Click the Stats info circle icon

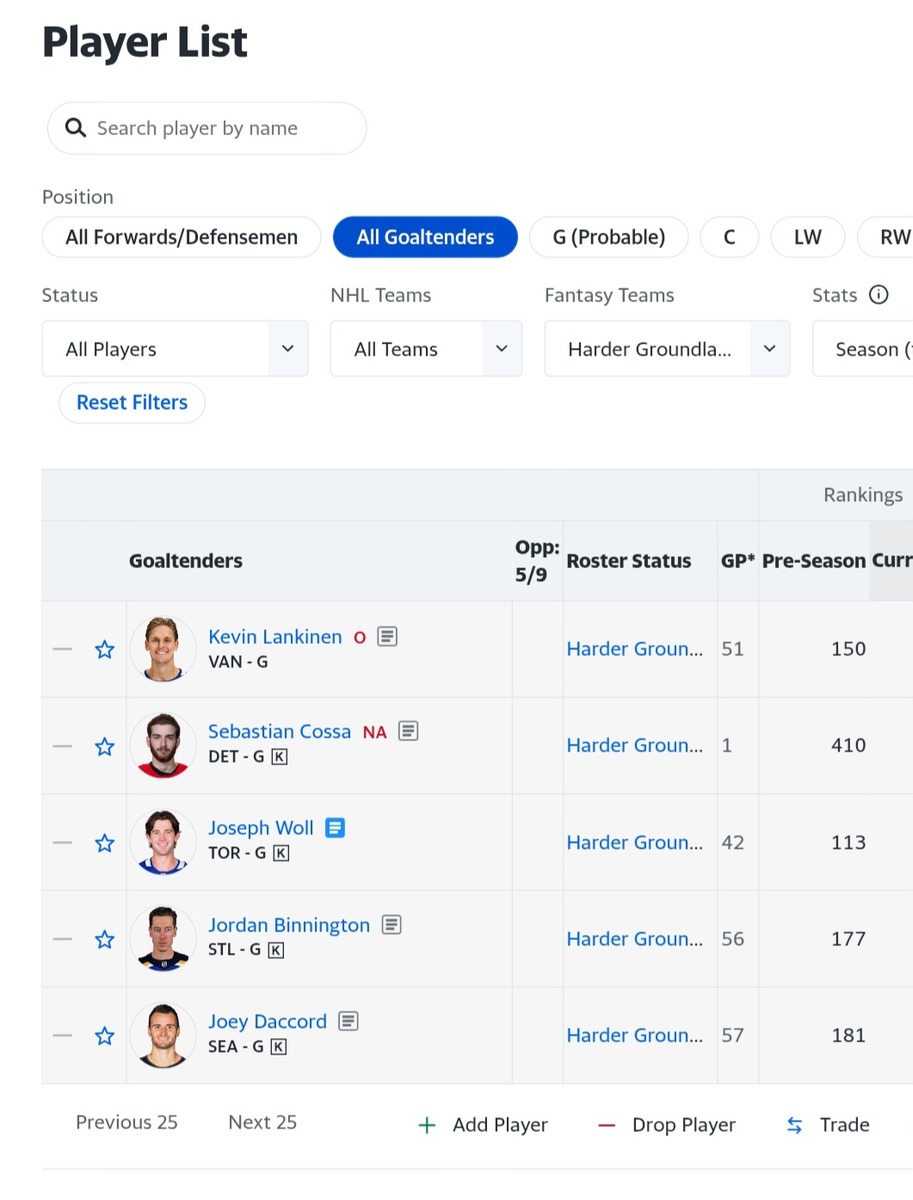pyautogui.click(x=878, y=295)
